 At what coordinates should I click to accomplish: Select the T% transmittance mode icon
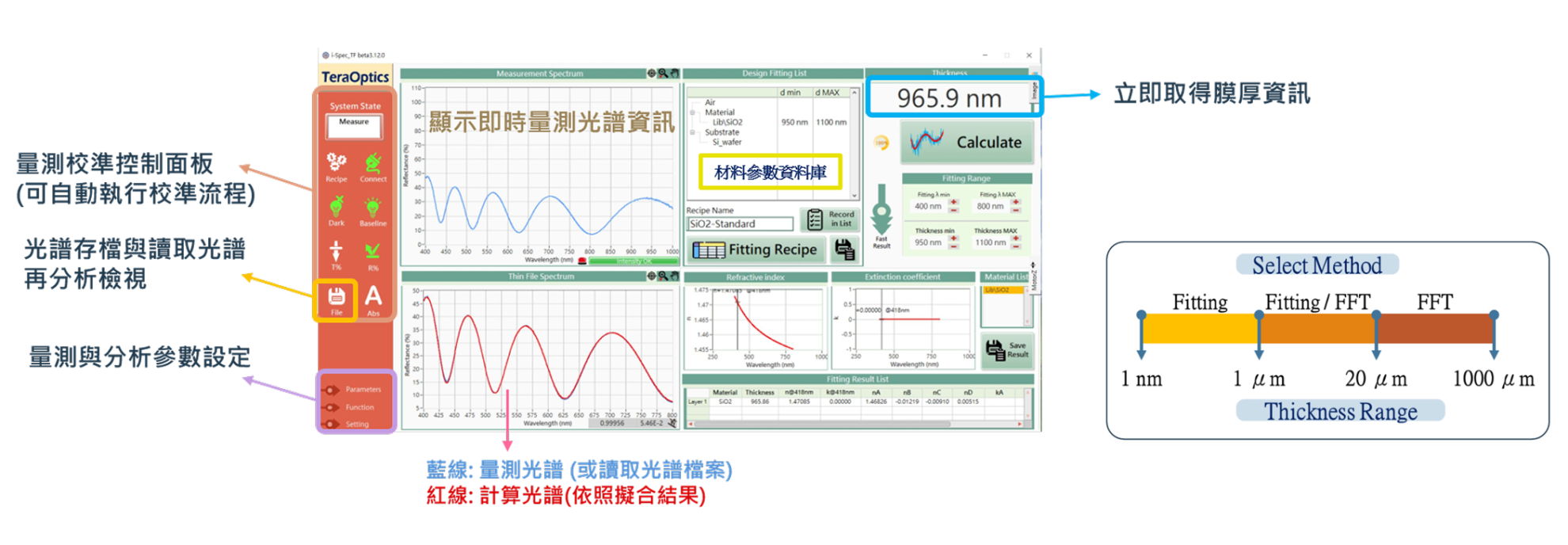(336, 252)
